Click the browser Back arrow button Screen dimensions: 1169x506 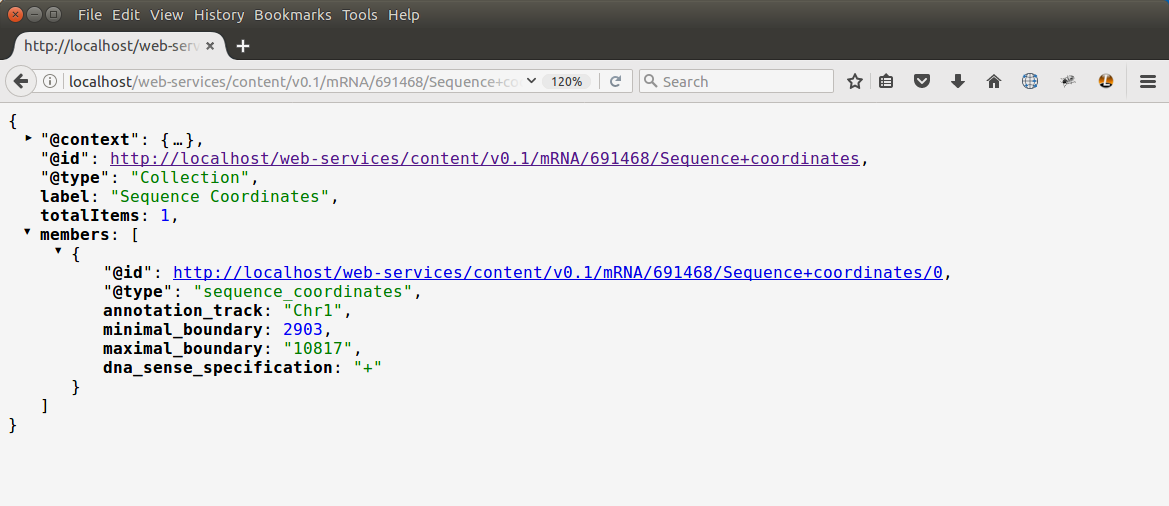point(19,81)
